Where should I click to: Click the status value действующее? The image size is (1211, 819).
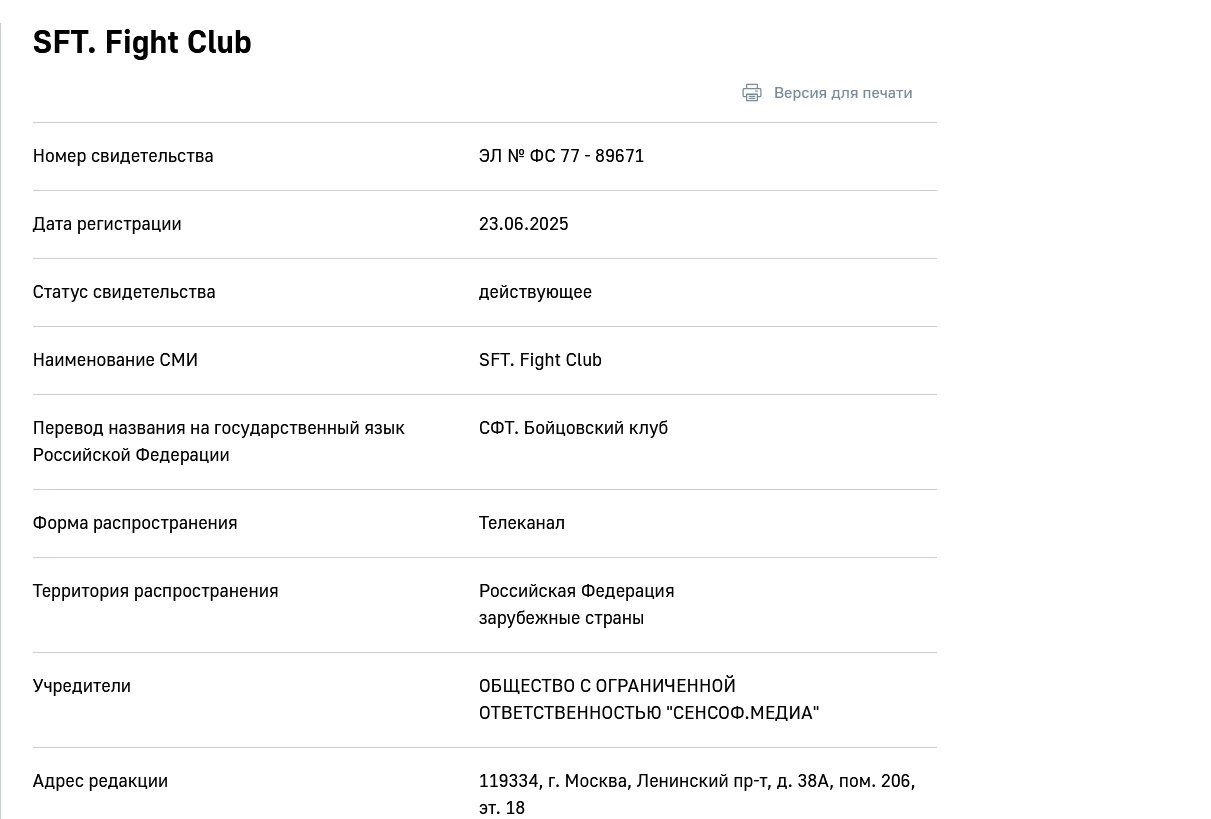click(536, 292)
